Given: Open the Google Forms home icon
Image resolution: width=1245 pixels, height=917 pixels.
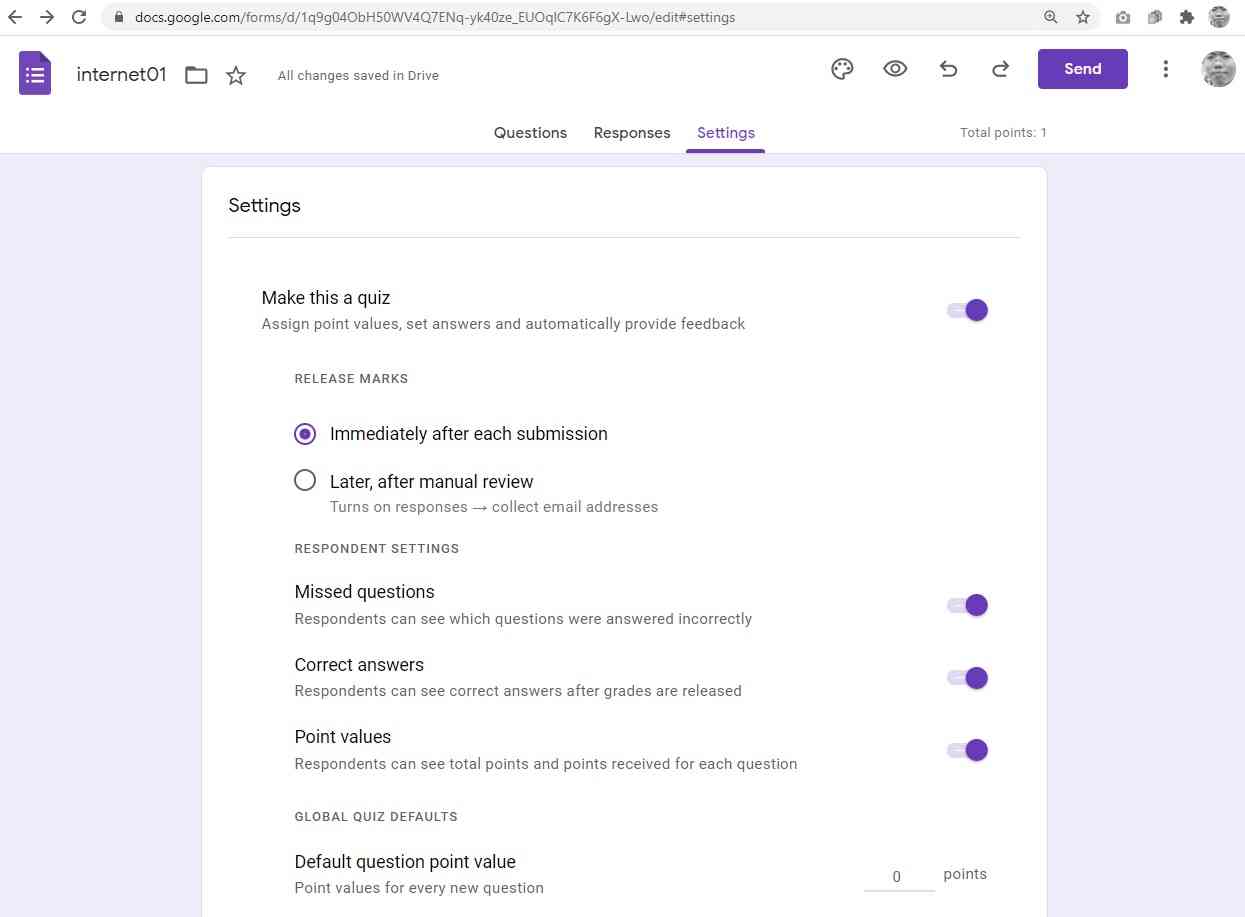Looking at the screenshot, I should [35, 74].
